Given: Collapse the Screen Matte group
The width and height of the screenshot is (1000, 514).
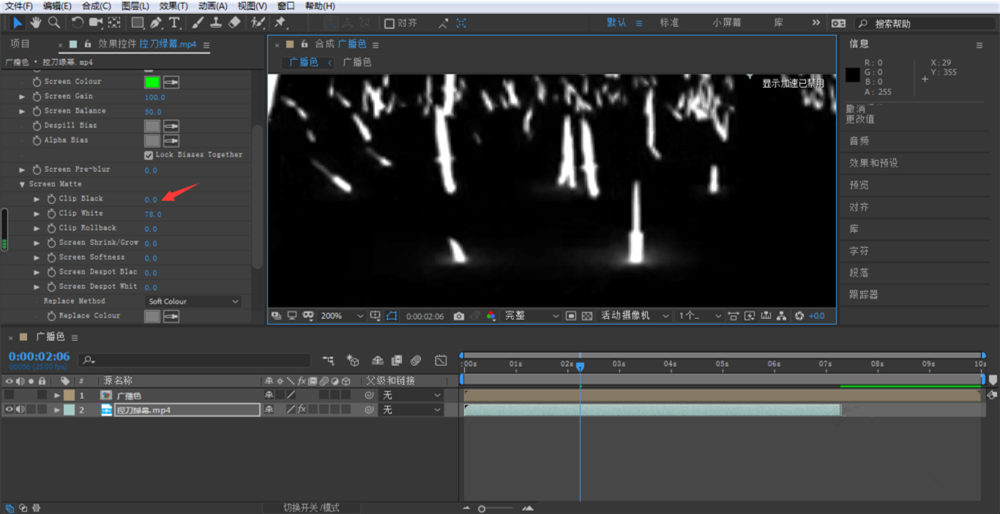Looking at the screenshot, I should point(22,184).
